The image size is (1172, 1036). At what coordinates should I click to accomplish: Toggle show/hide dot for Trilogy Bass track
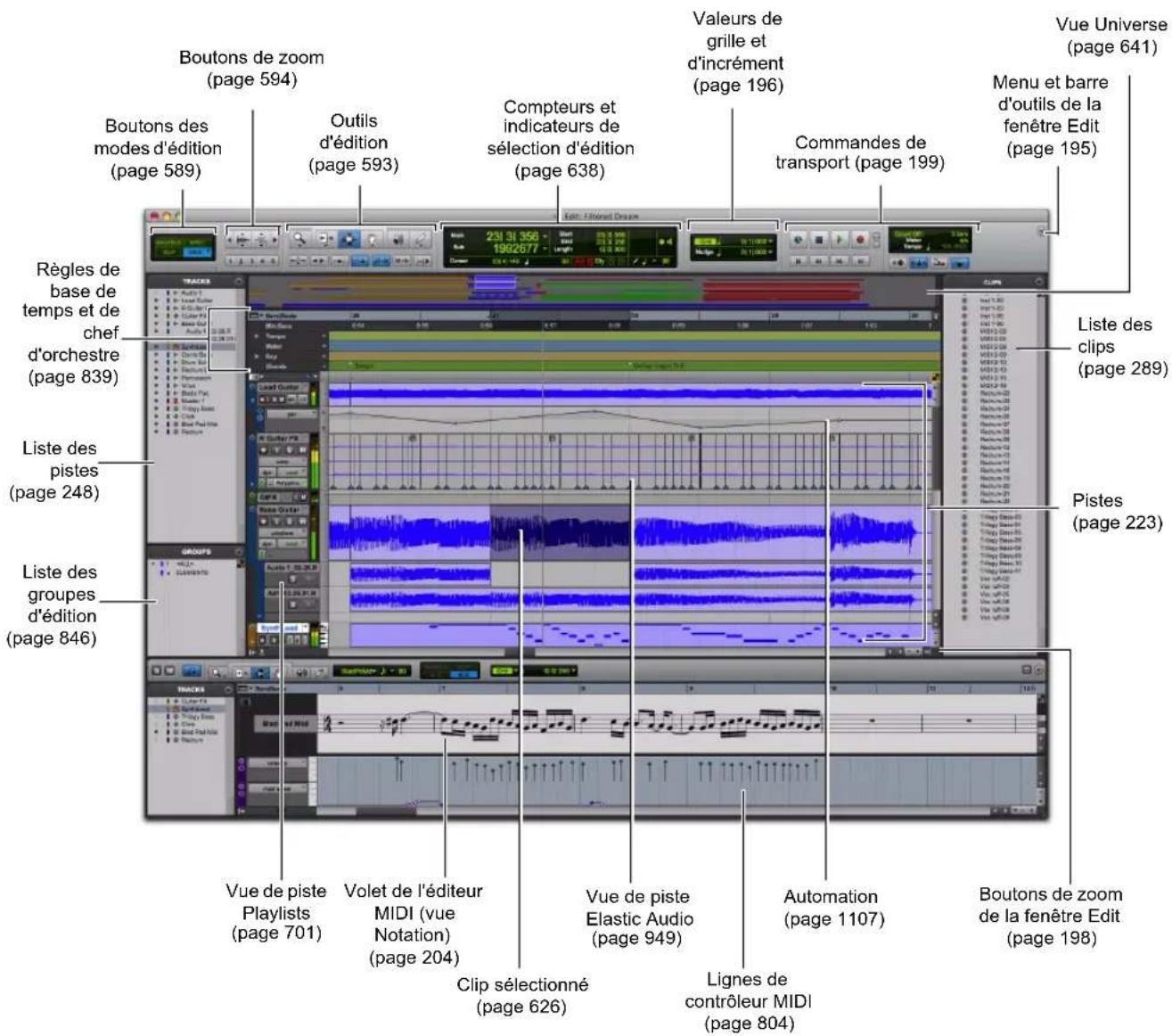click(156, 408)
